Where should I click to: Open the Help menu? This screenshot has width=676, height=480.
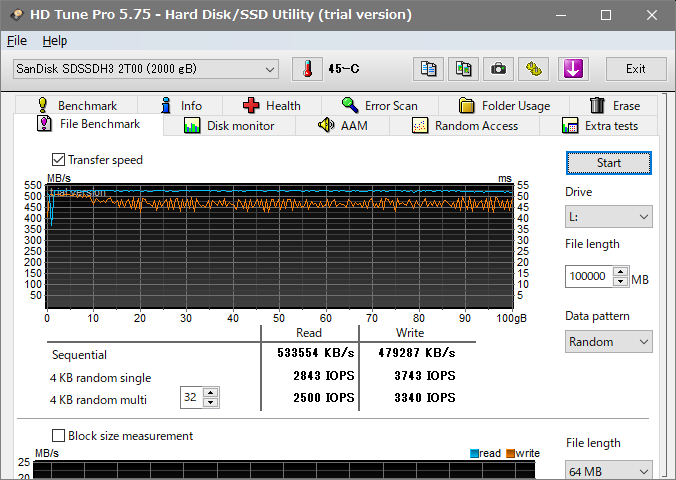55,41
